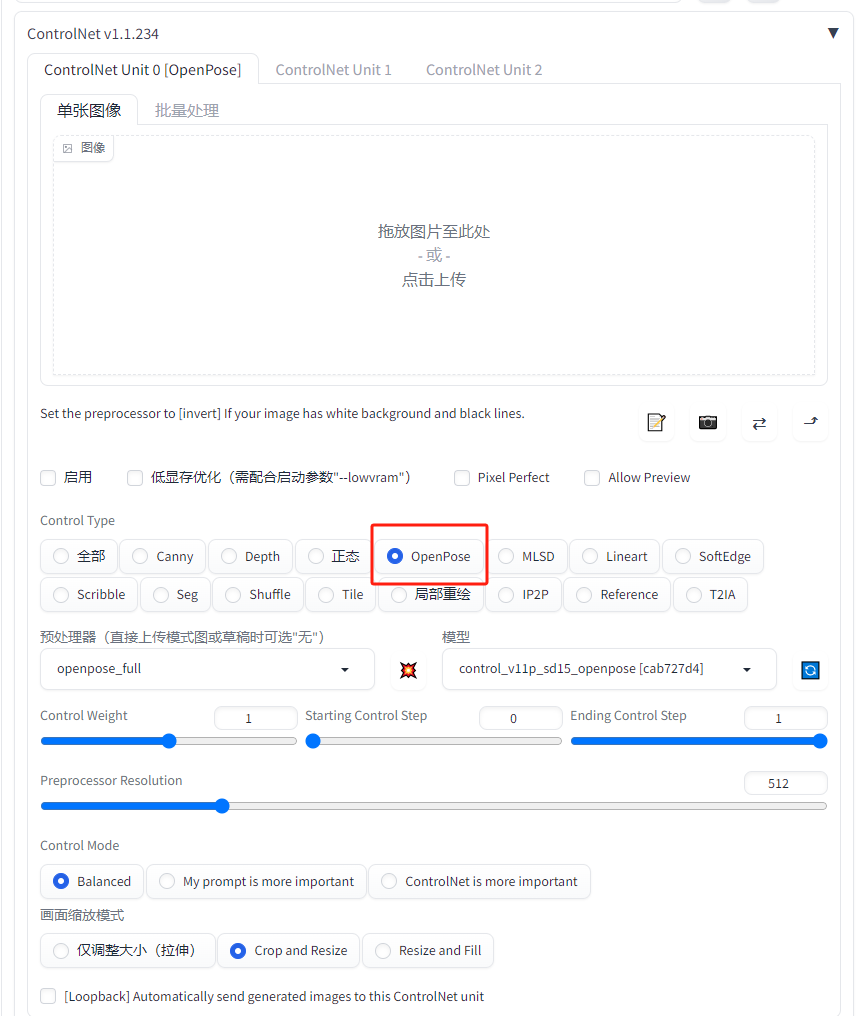Click the 点击上传 upload link

pyautogui.click(x=433, y=279)
